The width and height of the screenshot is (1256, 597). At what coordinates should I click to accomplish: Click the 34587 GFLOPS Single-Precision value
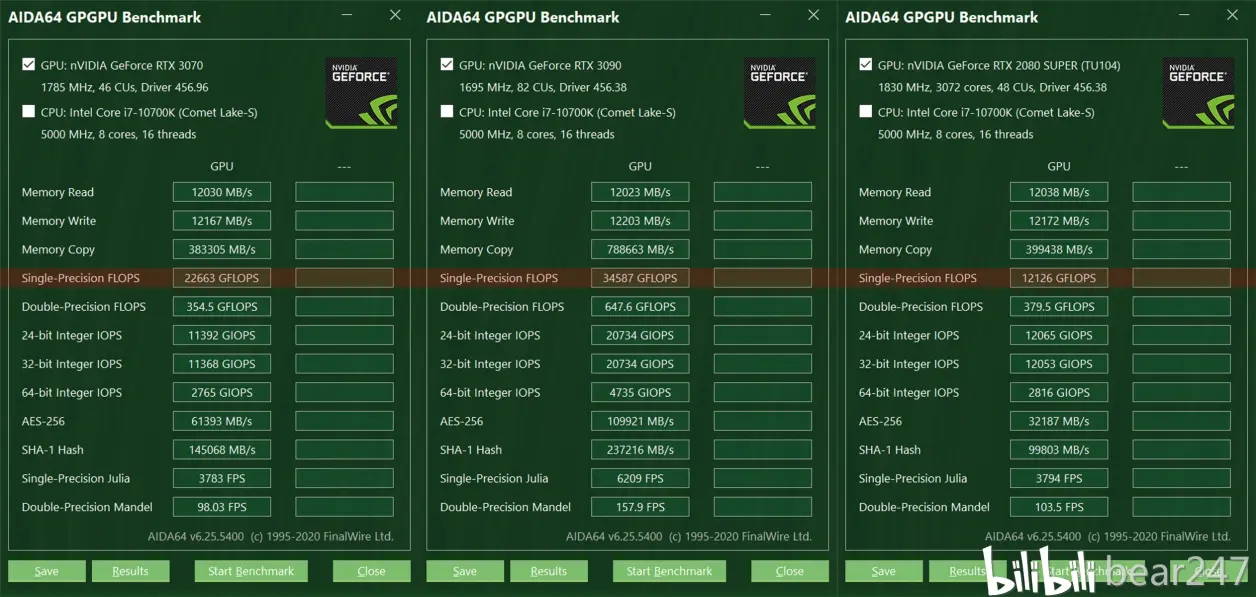pos(640,278)
